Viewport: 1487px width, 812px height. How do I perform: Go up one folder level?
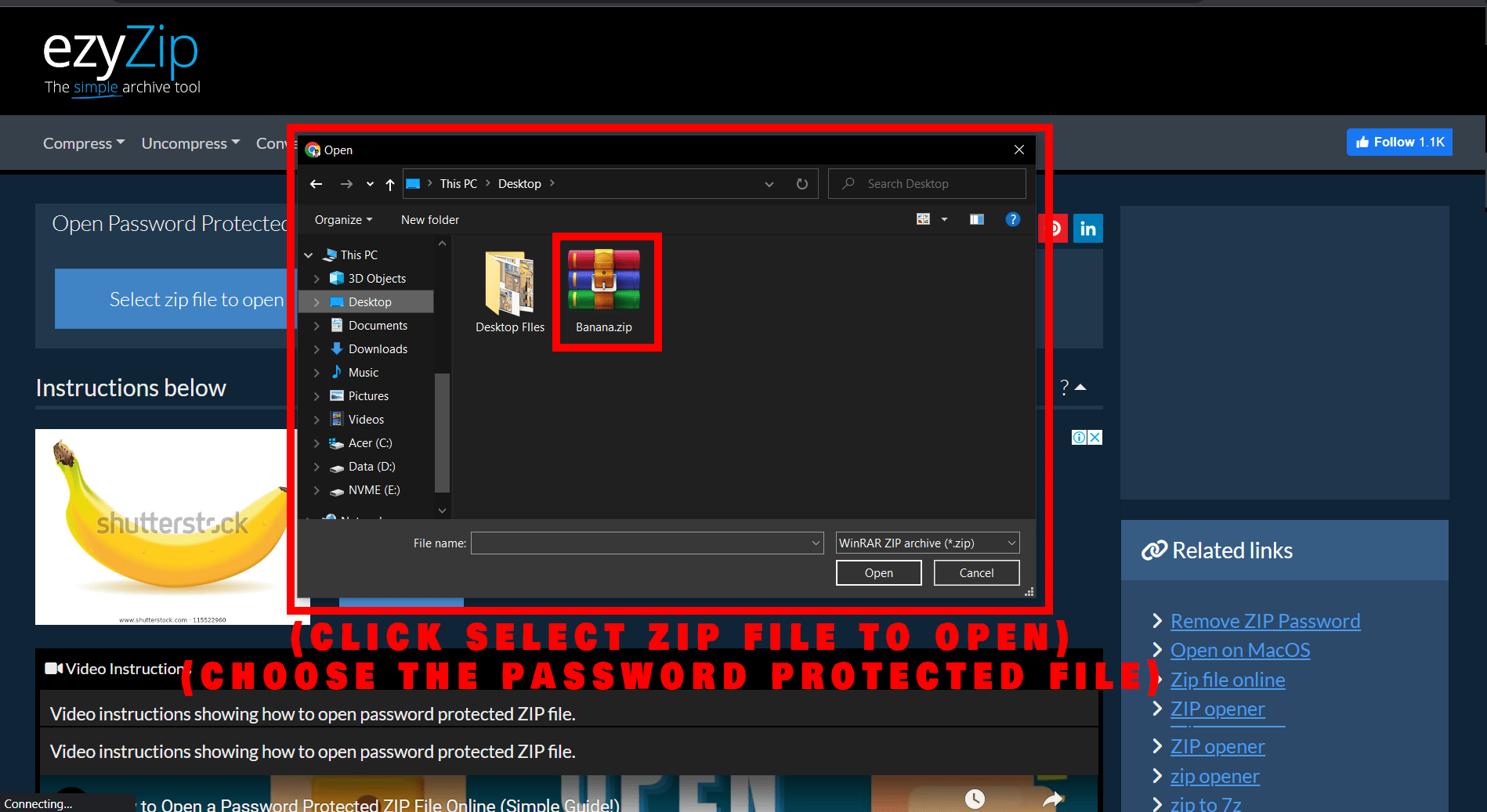(x=389, y=183)
